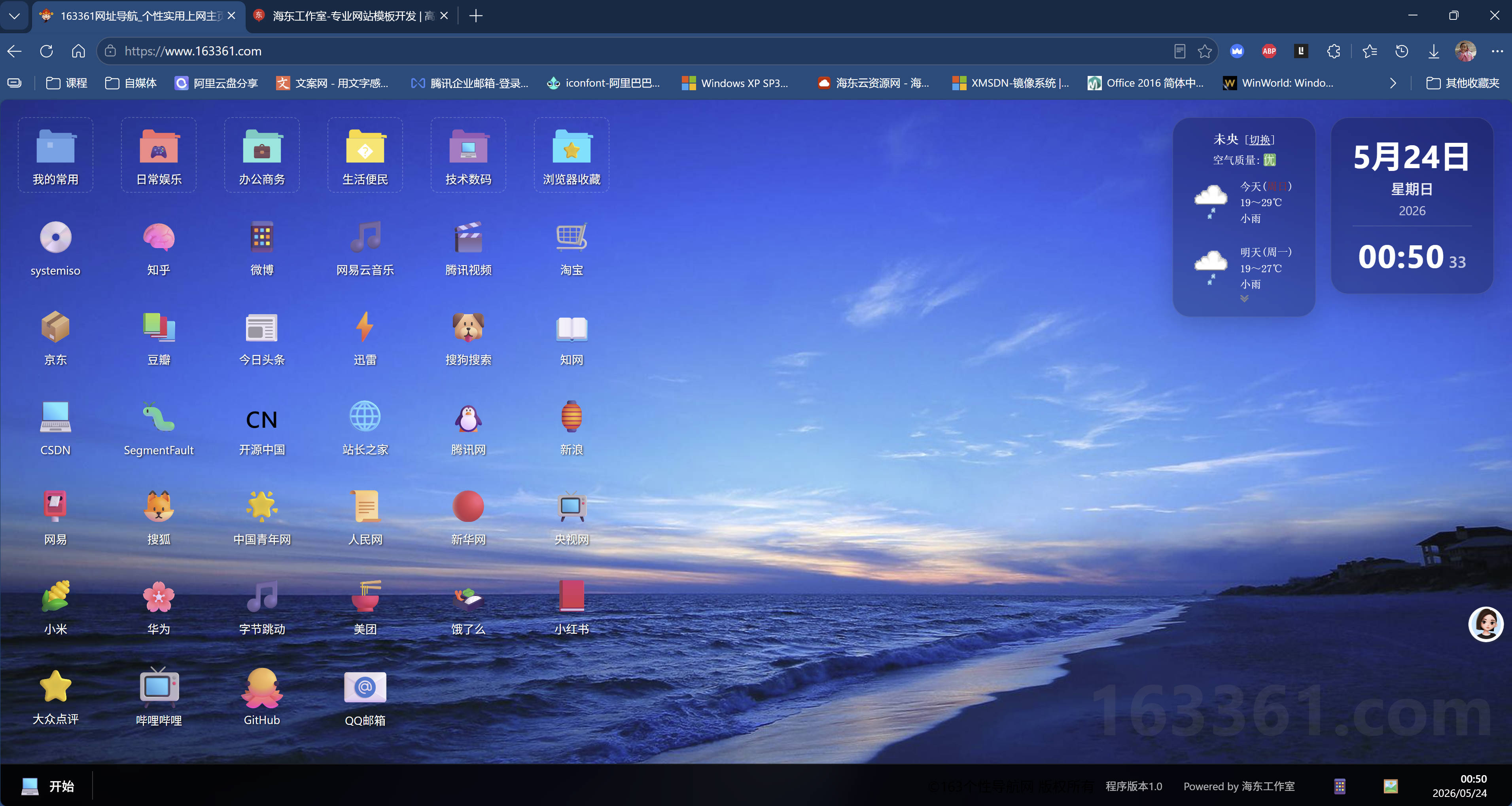Open the browser profile avatar menu
The width and height of the screenshot is (1512, 806).
click(1466, 51)
